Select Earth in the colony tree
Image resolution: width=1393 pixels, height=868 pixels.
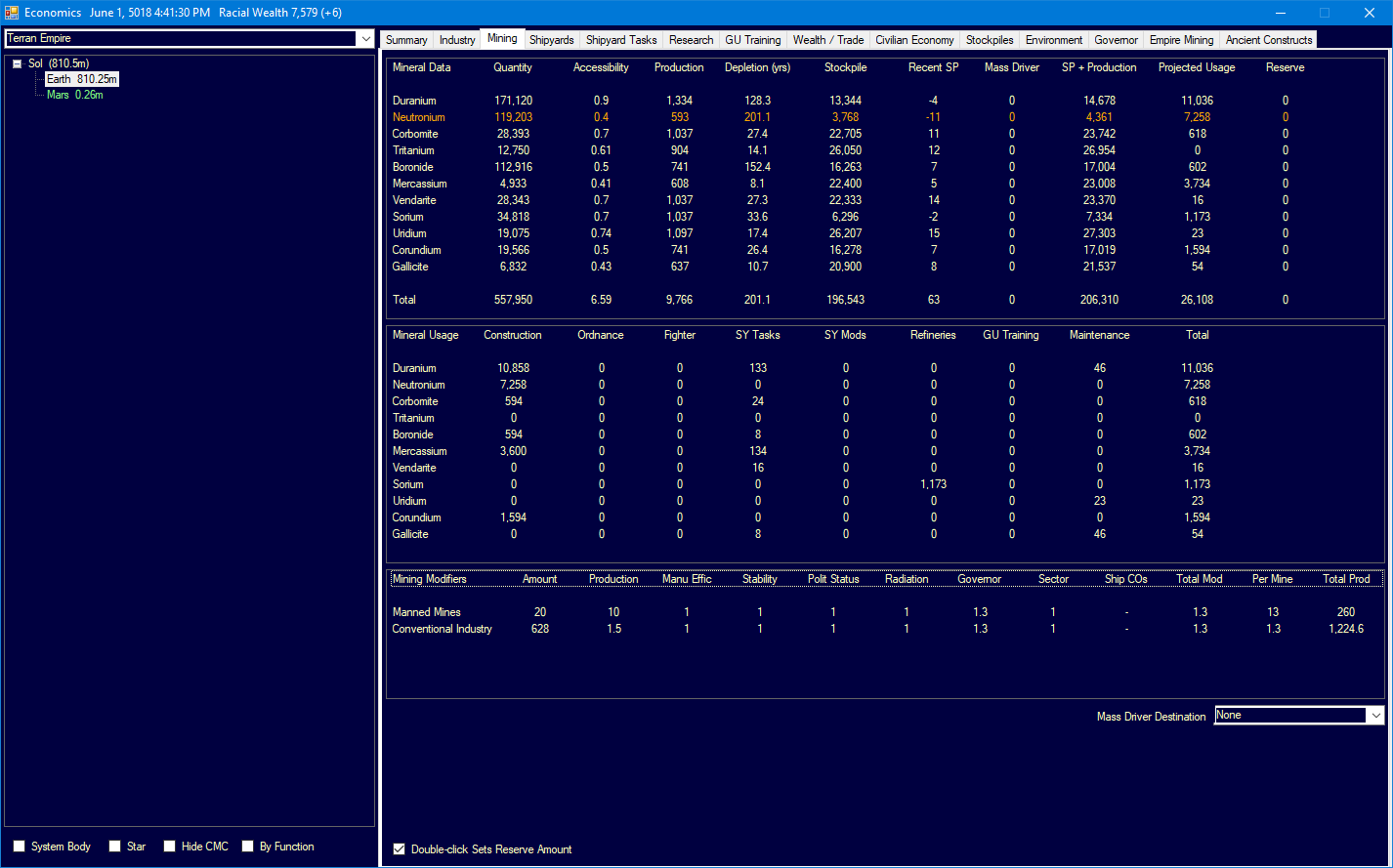click(82, 79)
